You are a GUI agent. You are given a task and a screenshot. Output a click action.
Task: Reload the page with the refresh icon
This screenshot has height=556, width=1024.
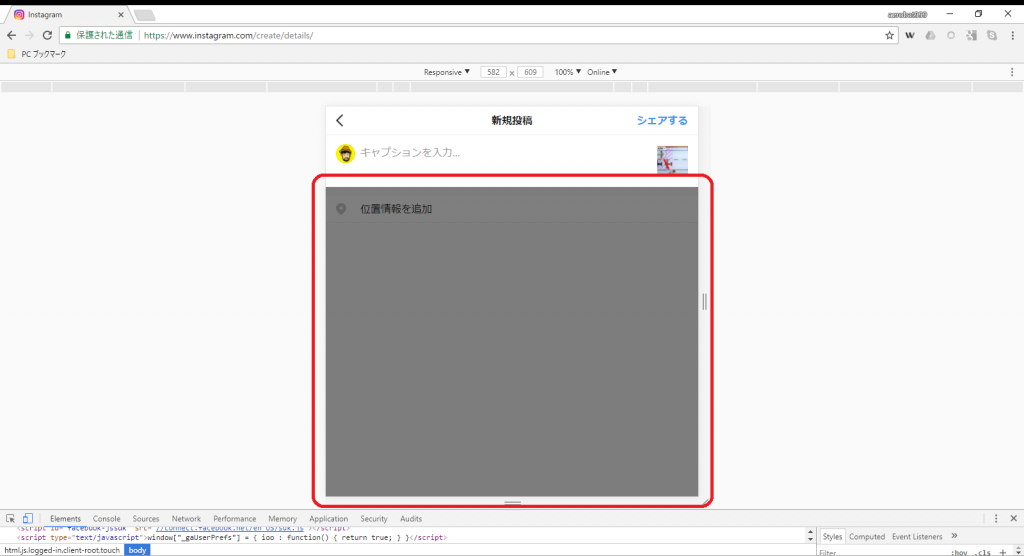(x=47, y=35)
